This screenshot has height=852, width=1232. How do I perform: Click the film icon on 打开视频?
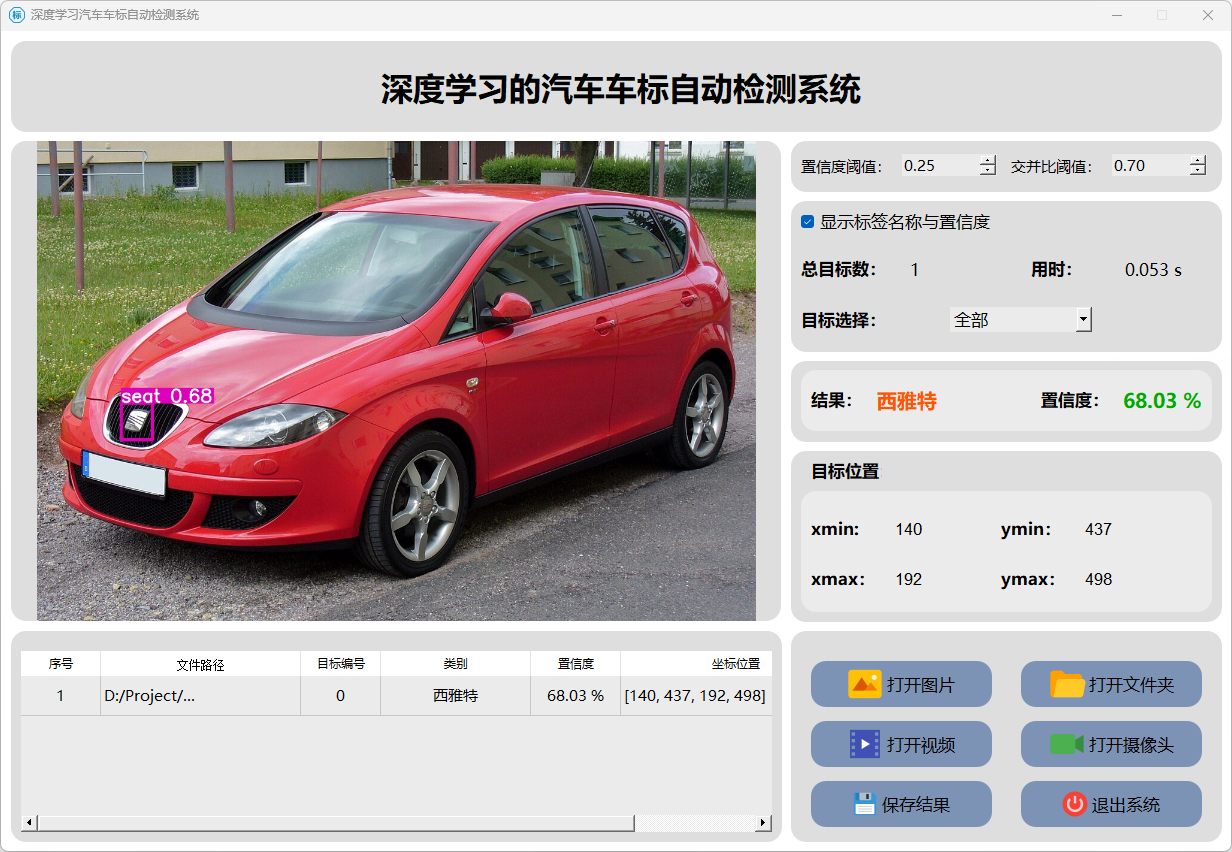pyautogui.click(x=864, y=744)
